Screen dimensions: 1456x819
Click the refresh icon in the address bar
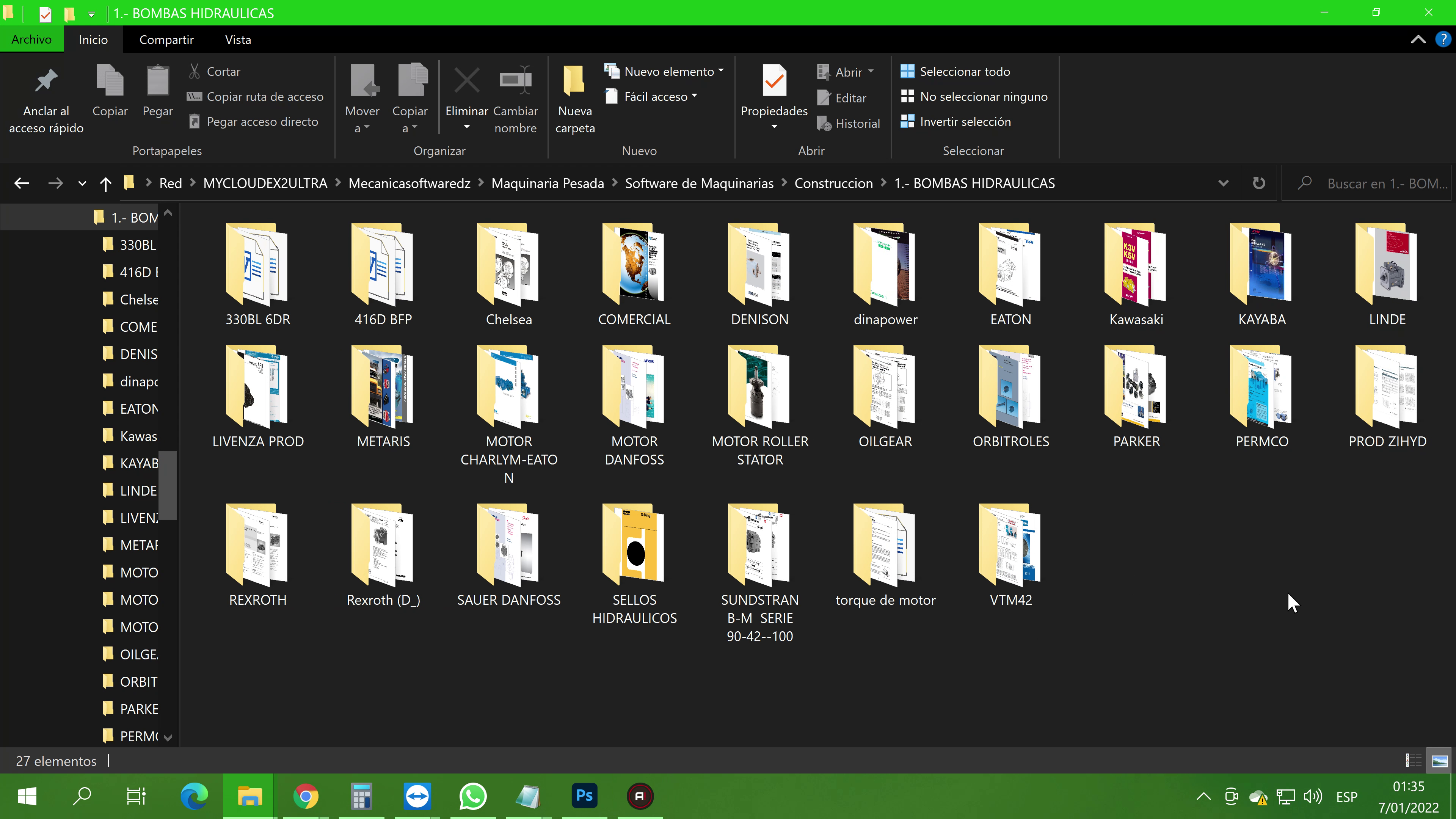(1259, 183)
